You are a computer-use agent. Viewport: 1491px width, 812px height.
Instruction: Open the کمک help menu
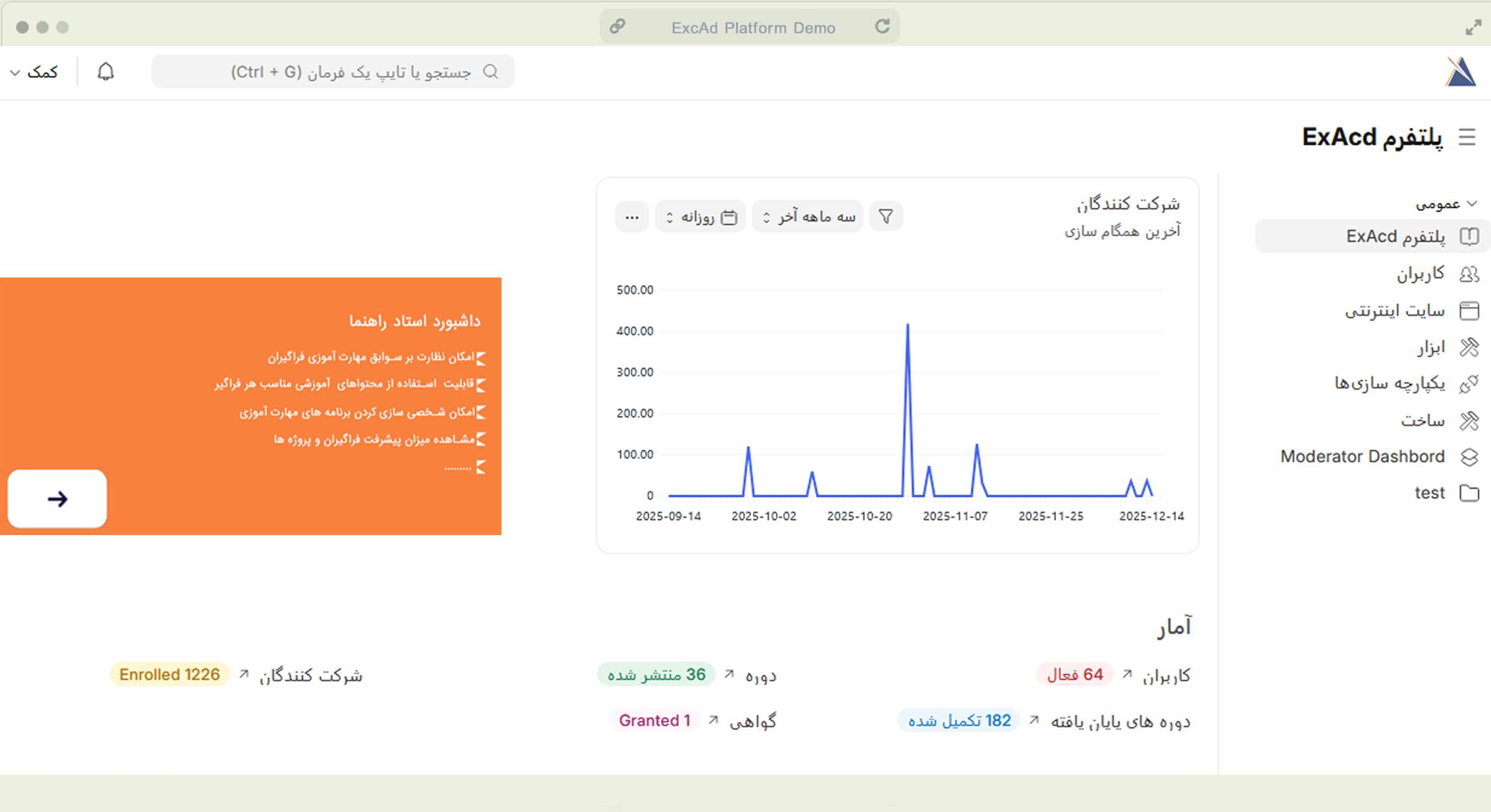coord(35,72)
